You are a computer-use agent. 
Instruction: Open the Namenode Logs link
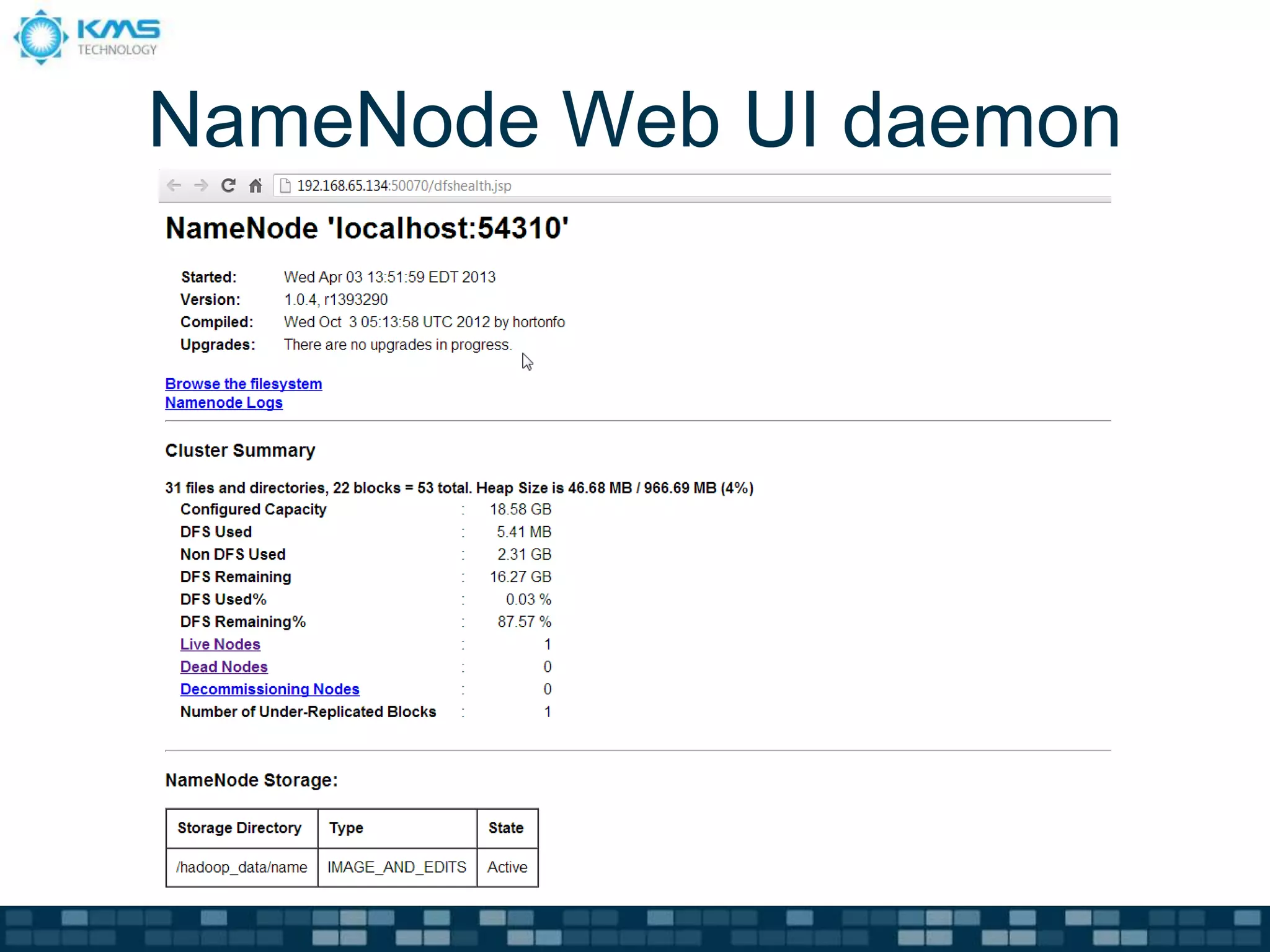pyautogui.click(x=223, y=403)
